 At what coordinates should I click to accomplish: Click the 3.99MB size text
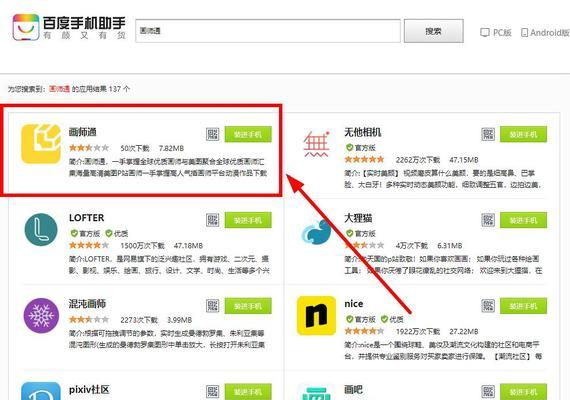tap(179, 320)
